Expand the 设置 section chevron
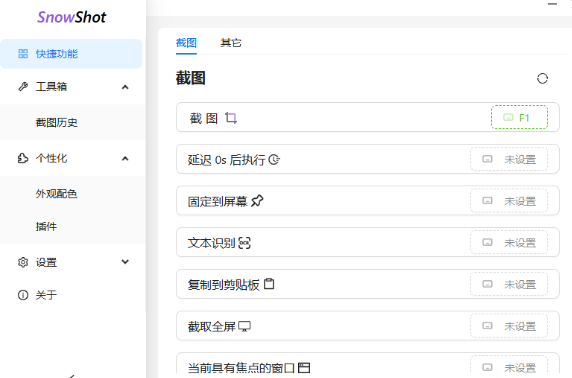Viewport: 572px width, 378px height. coord(125,262)
